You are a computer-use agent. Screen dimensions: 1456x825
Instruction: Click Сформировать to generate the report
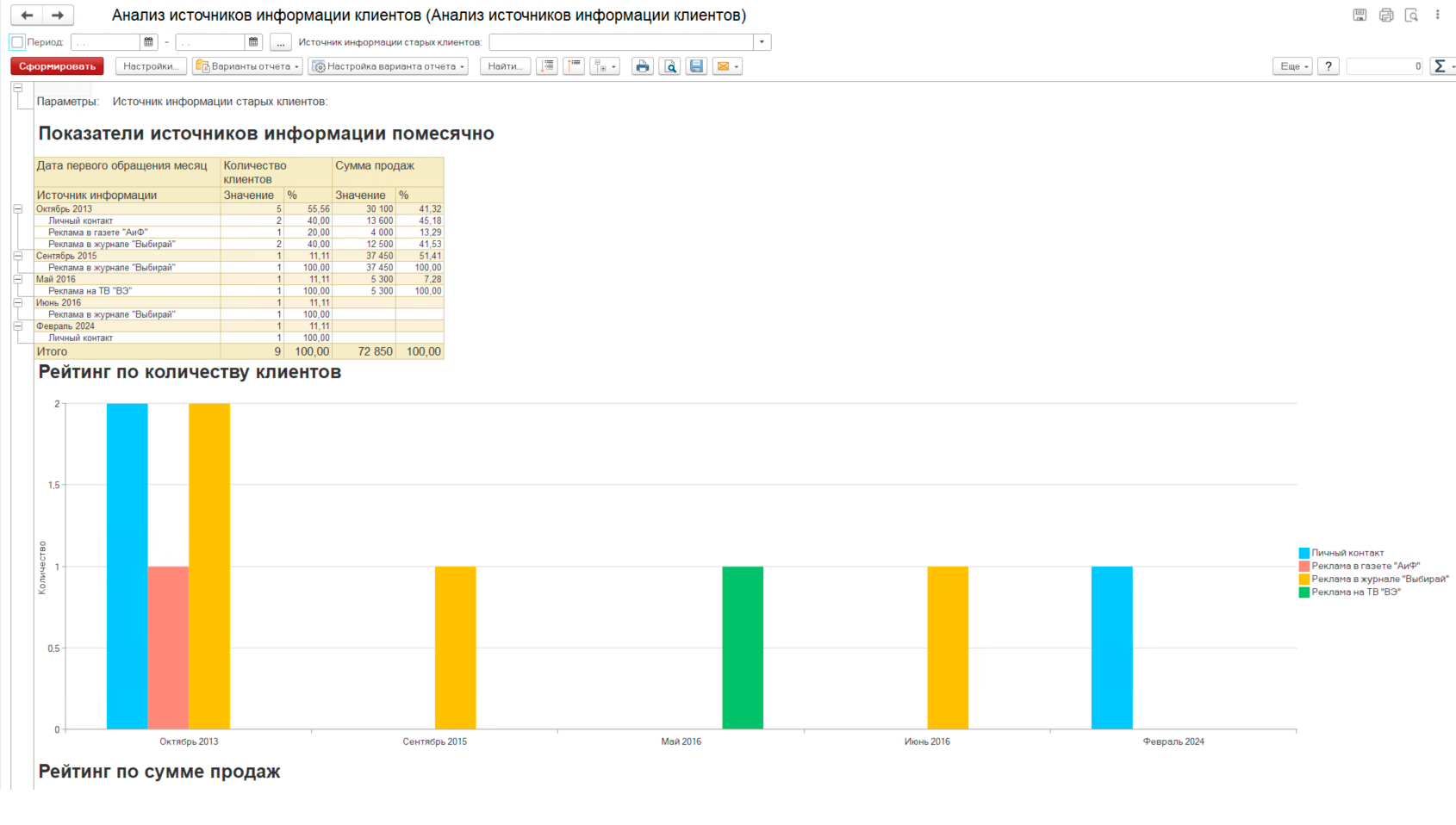coord(58,66)
